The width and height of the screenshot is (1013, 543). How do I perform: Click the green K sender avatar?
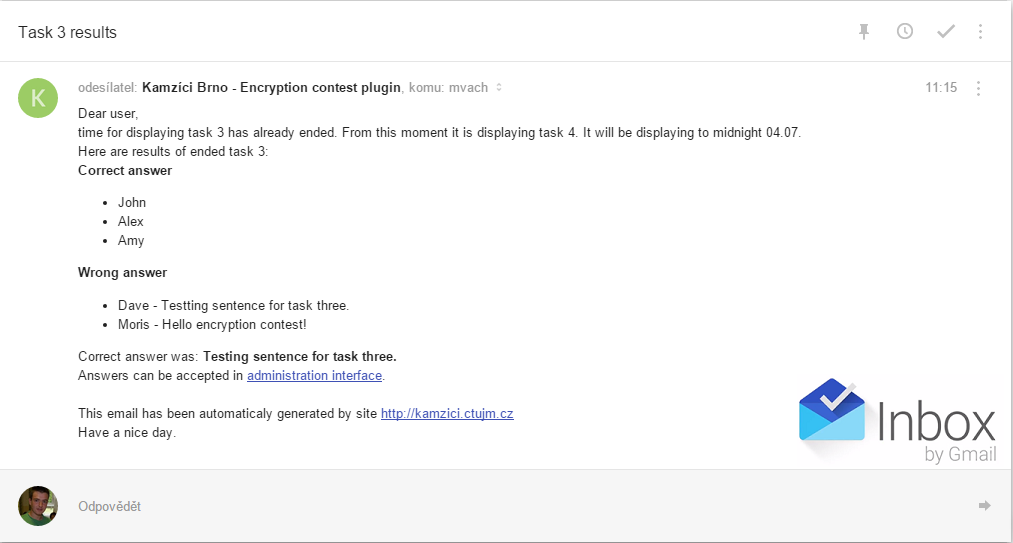click(38, 98)
